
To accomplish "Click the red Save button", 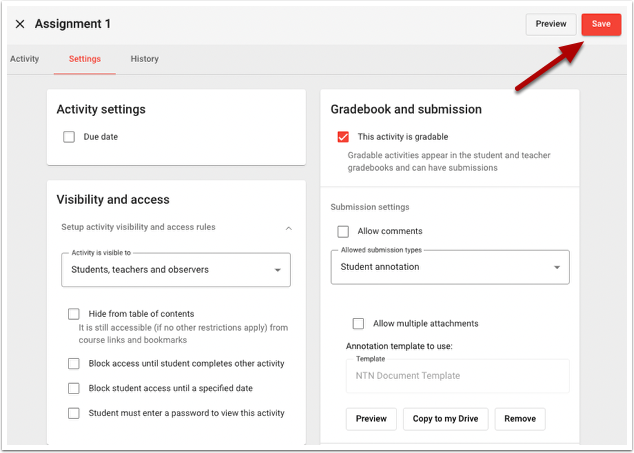I will pos(600,24).
